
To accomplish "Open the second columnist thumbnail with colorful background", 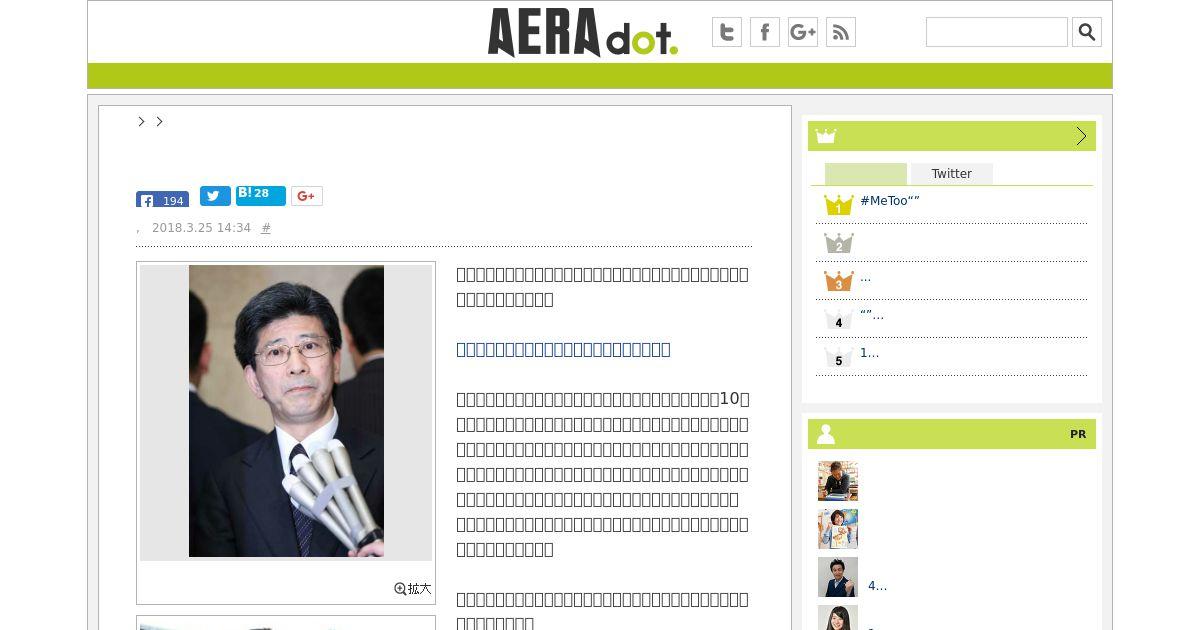I will point(838,529).
